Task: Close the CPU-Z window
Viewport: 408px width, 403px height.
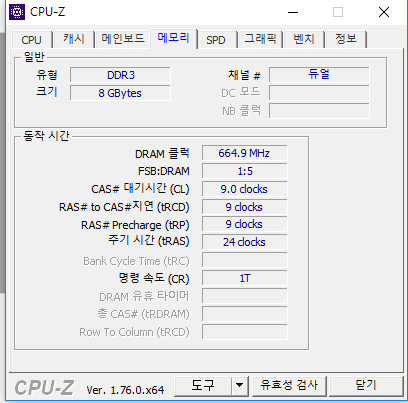Action: coord(384,12)
